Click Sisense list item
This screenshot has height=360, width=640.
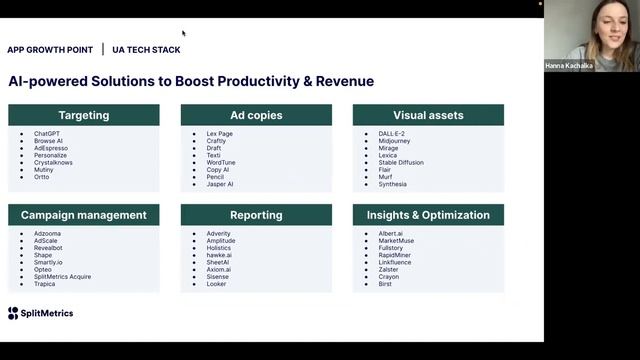(218, 277)
